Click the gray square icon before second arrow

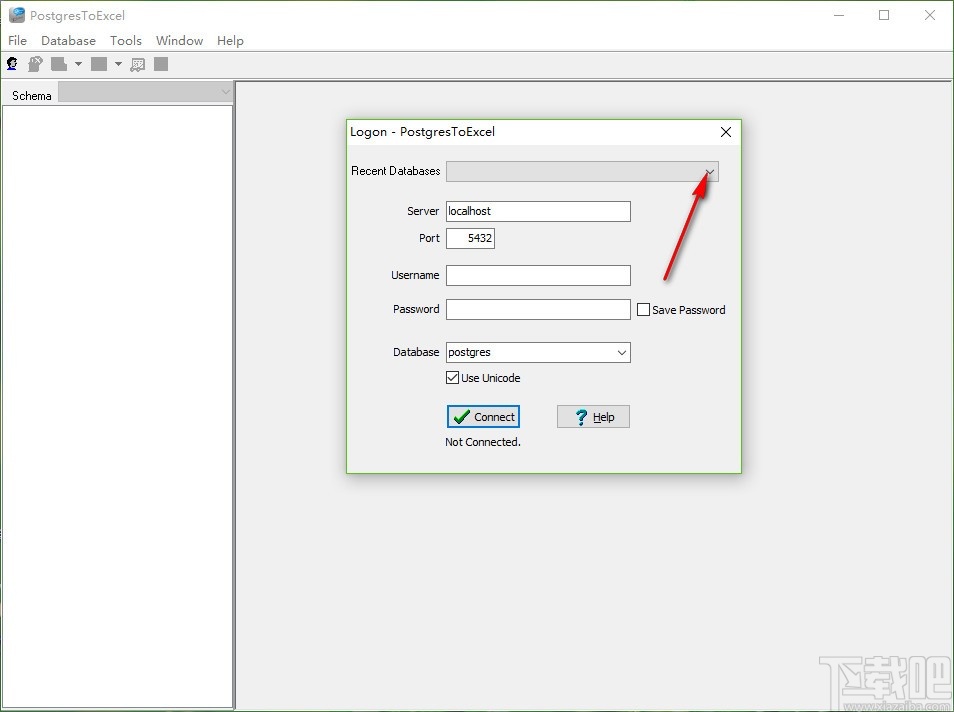(x=99, y=64)
